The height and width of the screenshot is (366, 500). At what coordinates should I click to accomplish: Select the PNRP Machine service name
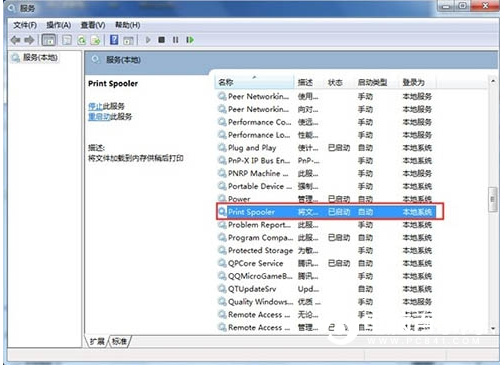pyautogui.click(x=258, y=173)
